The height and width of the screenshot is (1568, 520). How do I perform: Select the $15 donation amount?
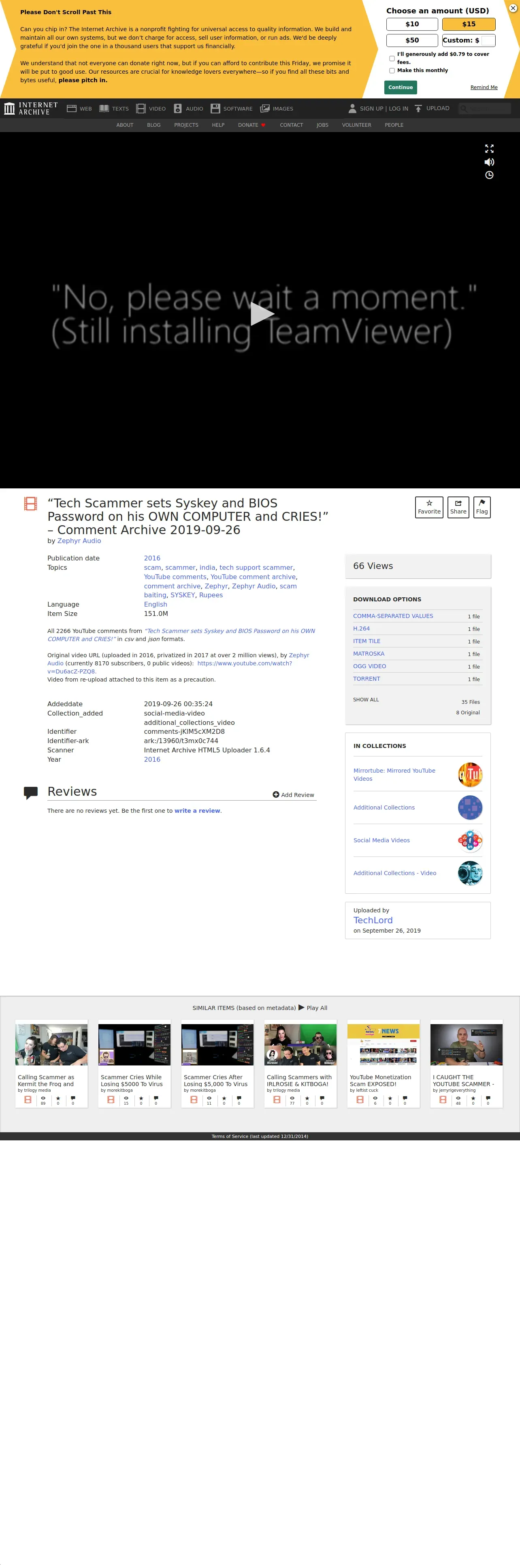tap(468, 24)
